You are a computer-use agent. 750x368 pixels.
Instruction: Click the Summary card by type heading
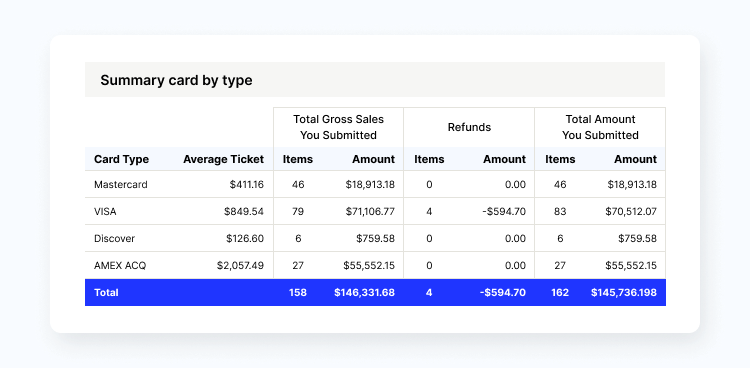tap(176, 80)
